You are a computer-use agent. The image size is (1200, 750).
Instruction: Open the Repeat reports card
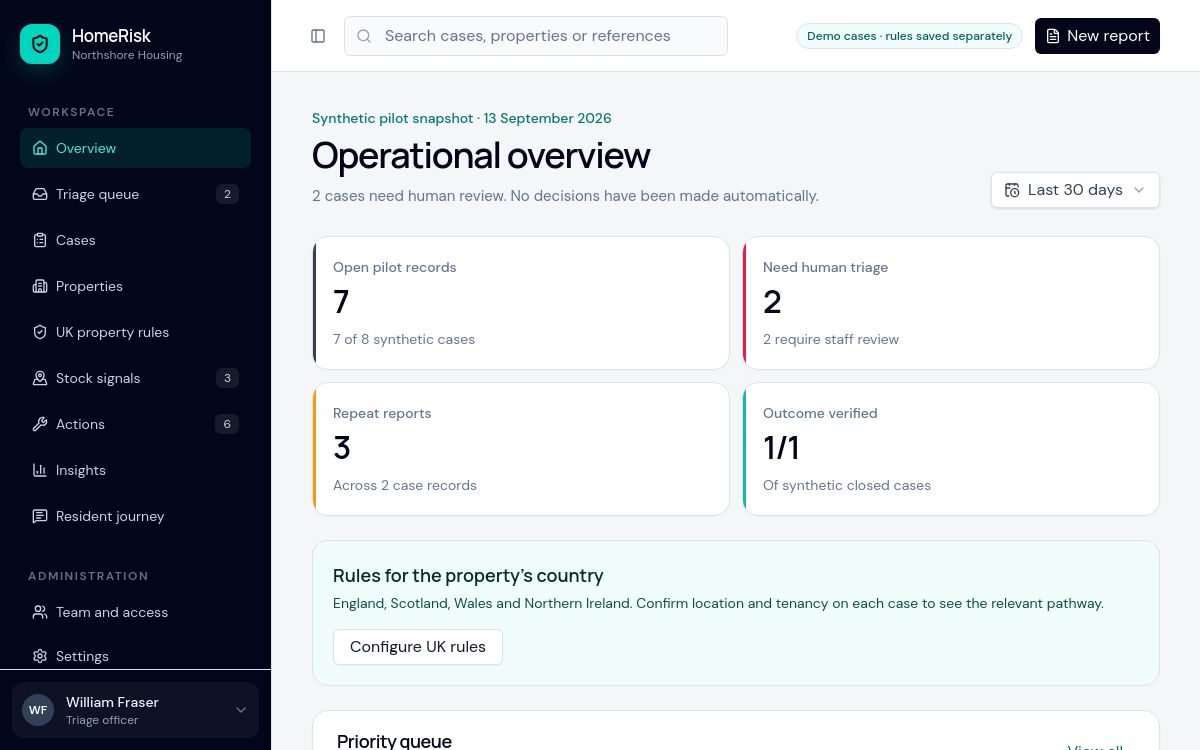[x=521, y=449]
